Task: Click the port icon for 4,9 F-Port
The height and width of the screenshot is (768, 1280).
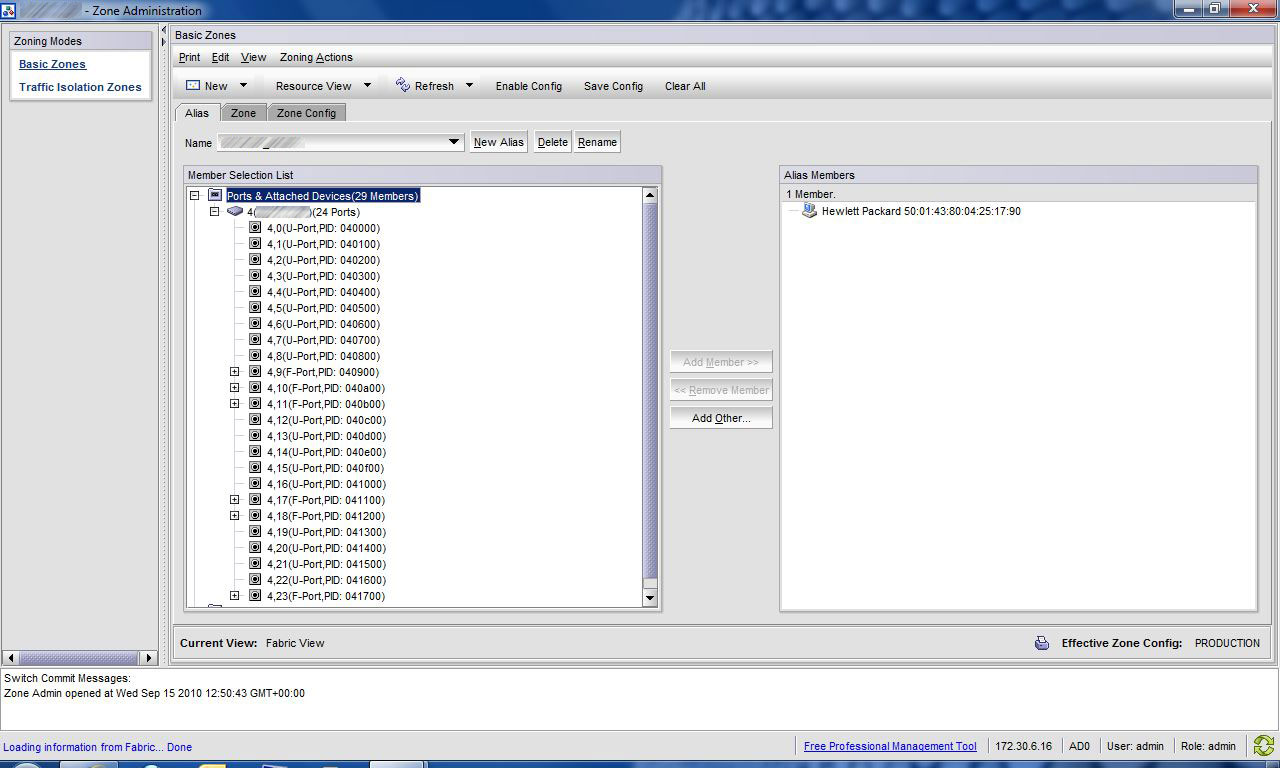Action: coord(255,372)
